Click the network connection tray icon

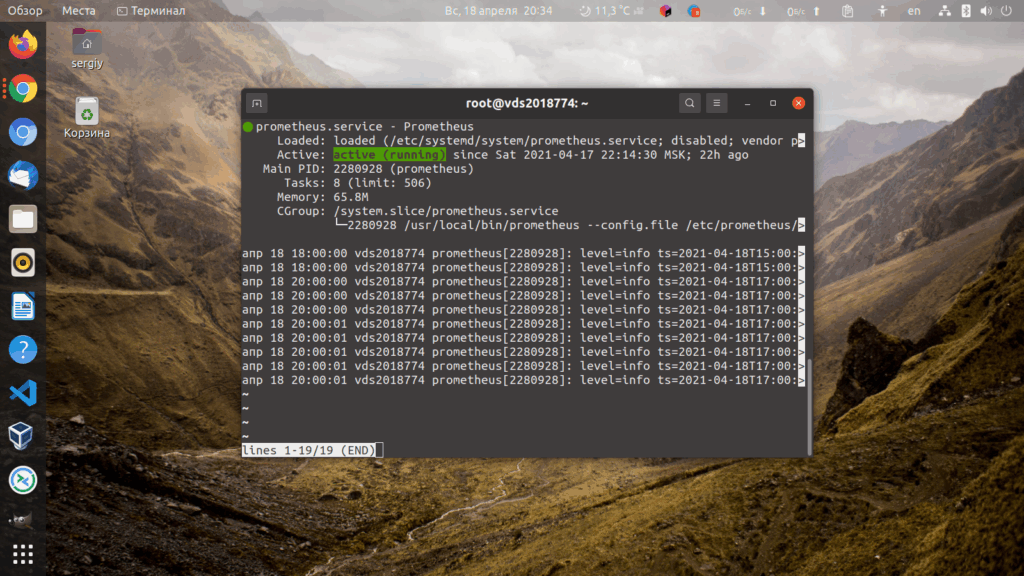(944, 11)
